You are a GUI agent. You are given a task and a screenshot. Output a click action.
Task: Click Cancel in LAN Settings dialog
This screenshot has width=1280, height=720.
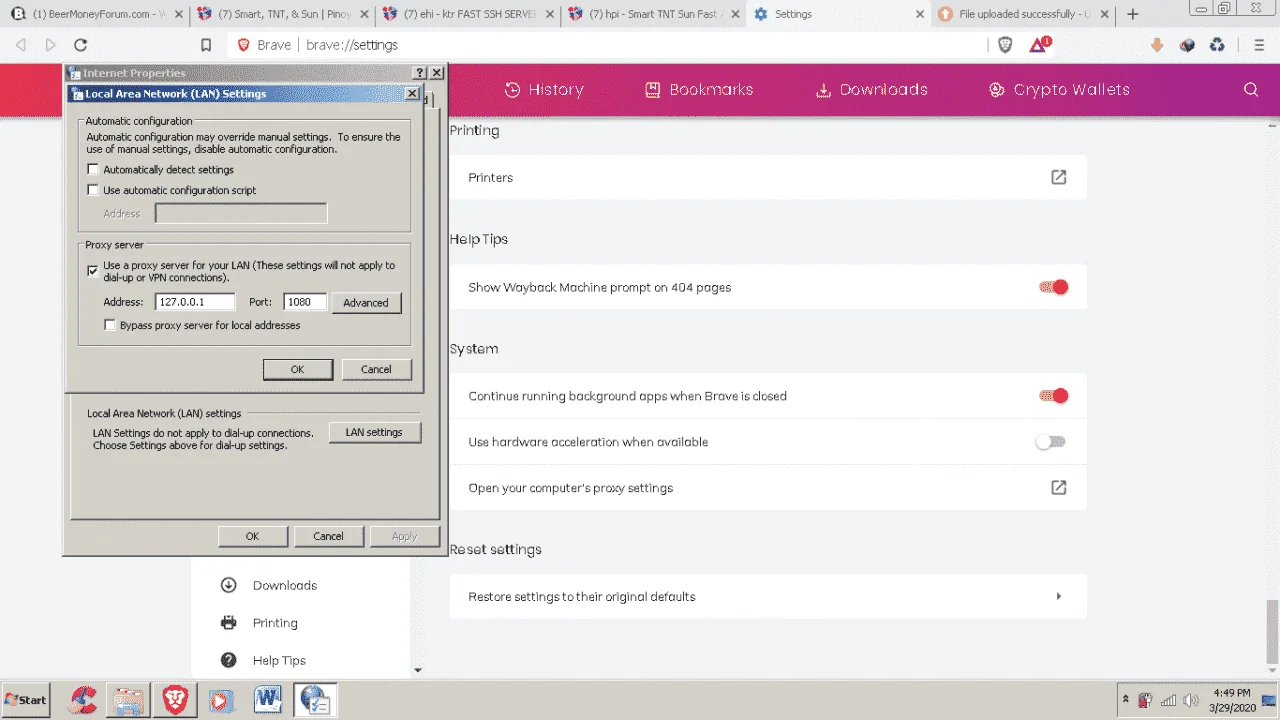pyautogui.click(x=376, y=369)
